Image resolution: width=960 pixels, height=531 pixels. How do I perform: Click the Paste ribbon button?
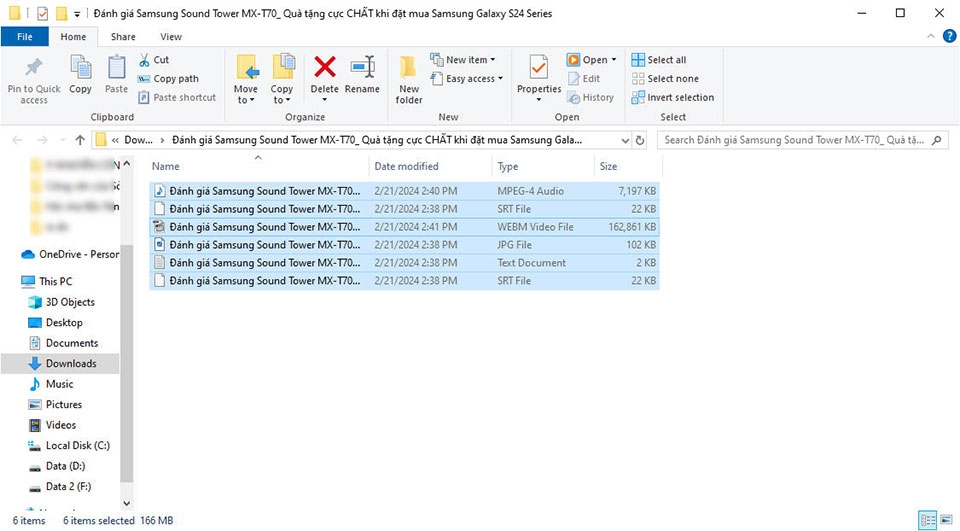point(116,74)
